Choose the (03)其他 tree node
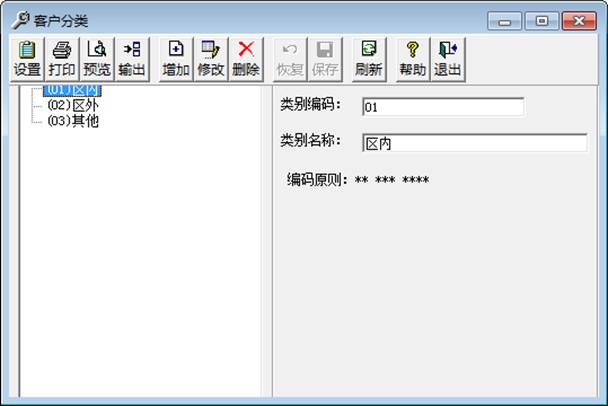Viewport: 608px width, 406px height. (72, 120)
